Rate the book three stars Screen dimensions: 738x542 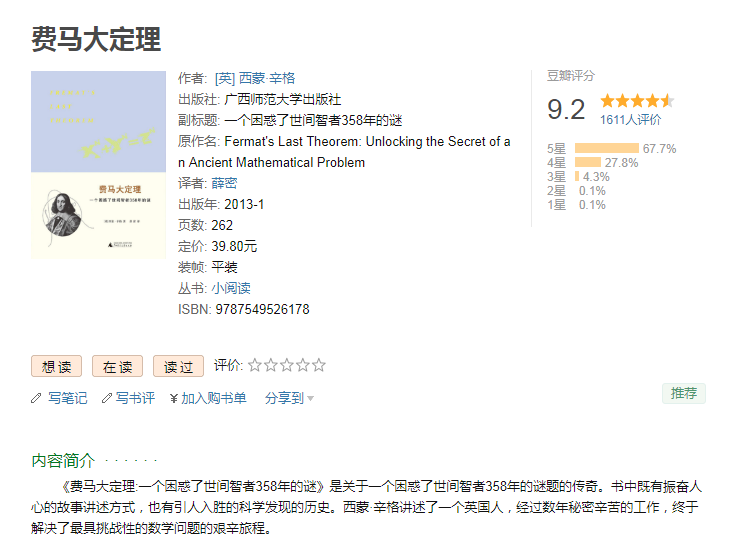click(286, 366)
